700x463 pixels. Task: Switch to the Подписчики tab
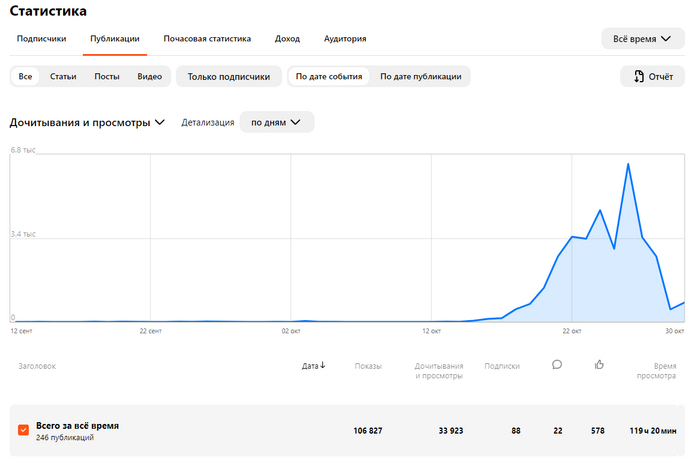42,39
